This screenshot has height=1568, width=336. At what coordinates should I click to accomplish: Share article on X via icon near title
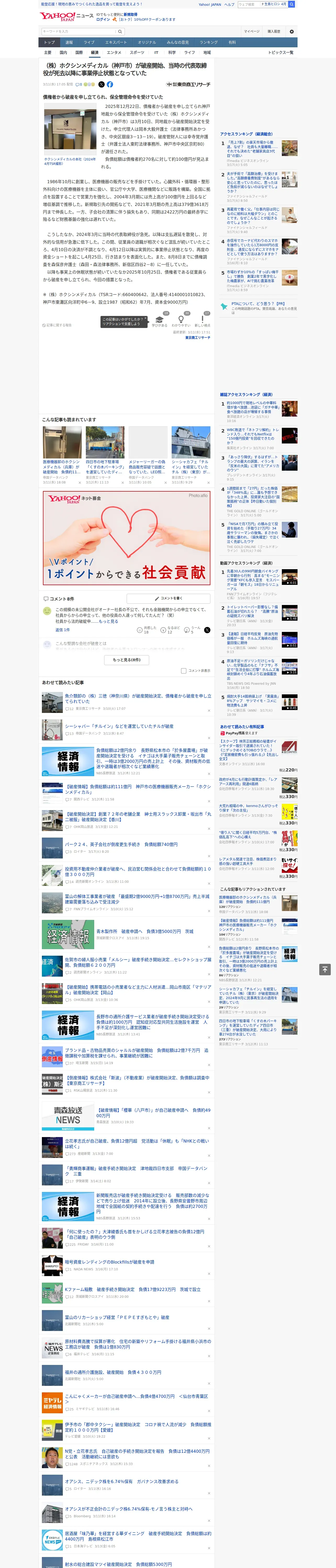[x=101, y=85]
